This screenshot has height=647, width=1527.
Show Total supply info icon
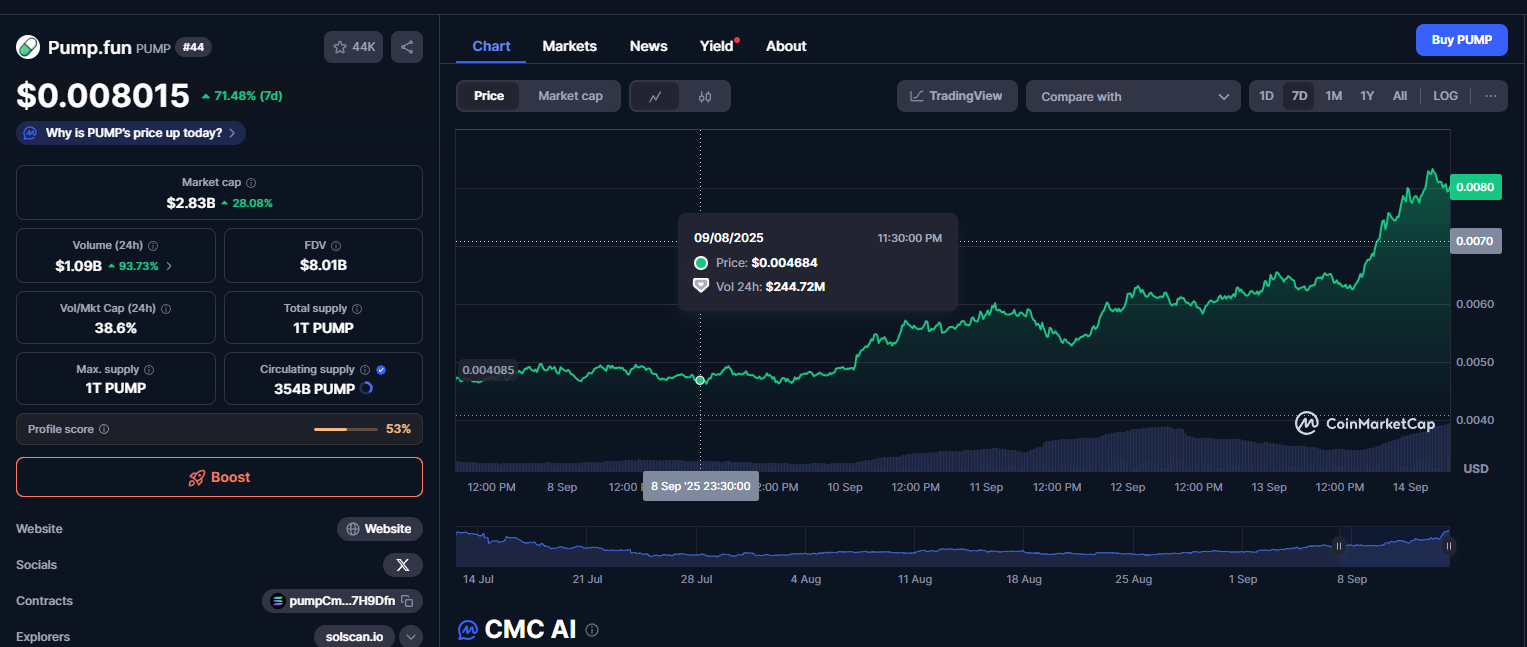(x=357, y=309)
